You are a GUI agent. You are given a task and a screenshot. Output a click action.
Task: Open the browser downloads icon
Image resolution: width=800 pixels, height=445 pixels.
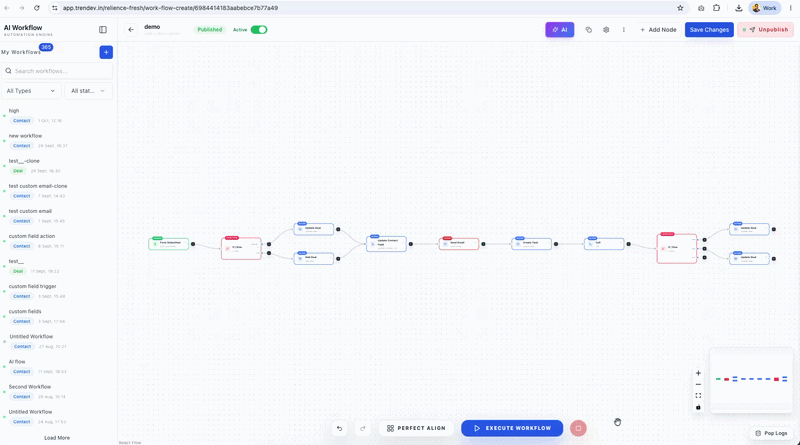click(x=738, y=8)
